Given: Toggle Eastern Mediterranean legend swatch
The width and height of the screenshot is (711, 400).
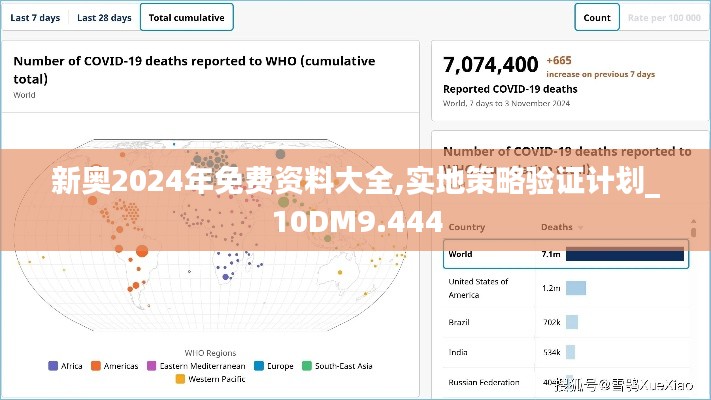Looking at the screenshot, I should coord(152,366).
